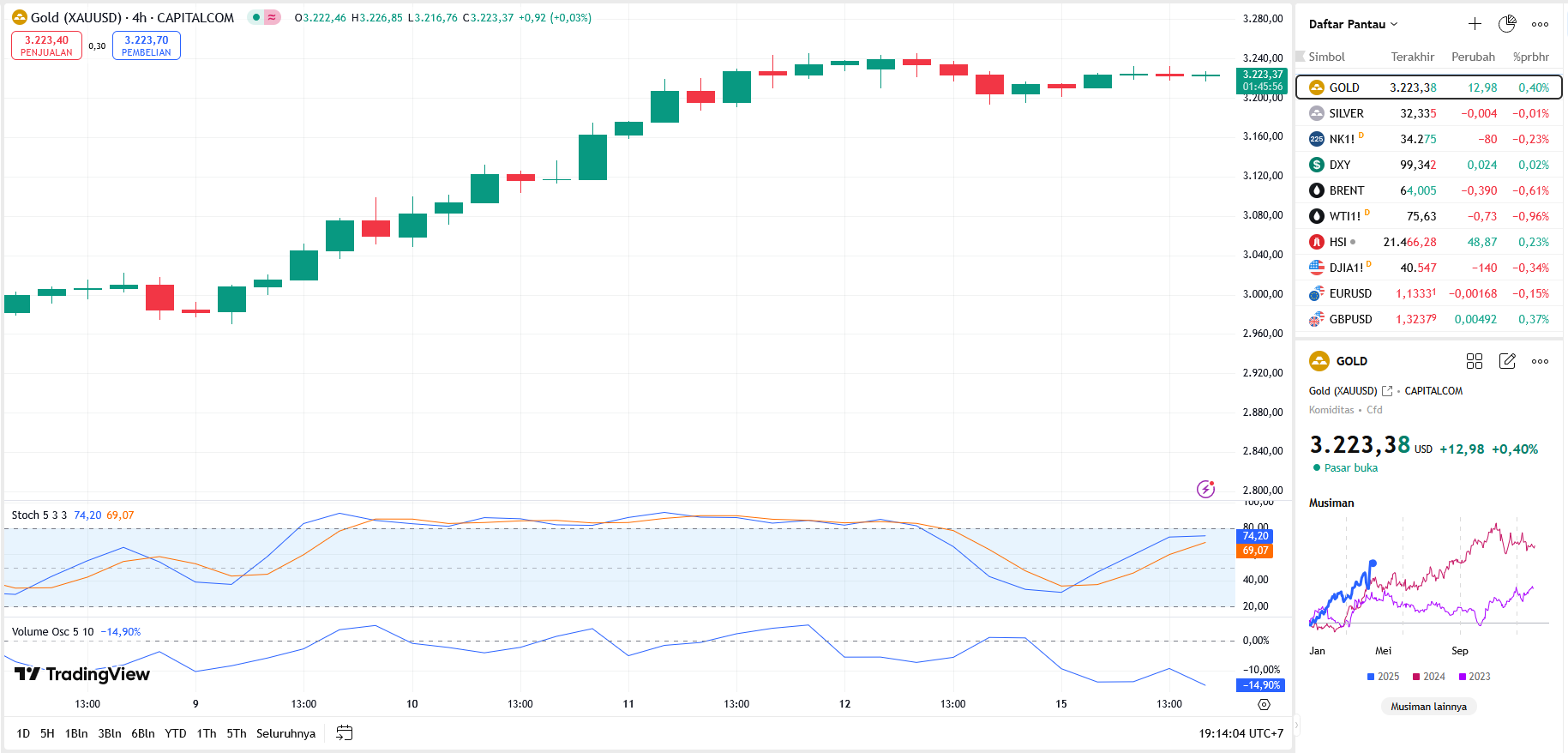Add a symbol with the plus icon
1568x753 pixels.
coord(1475,24)
